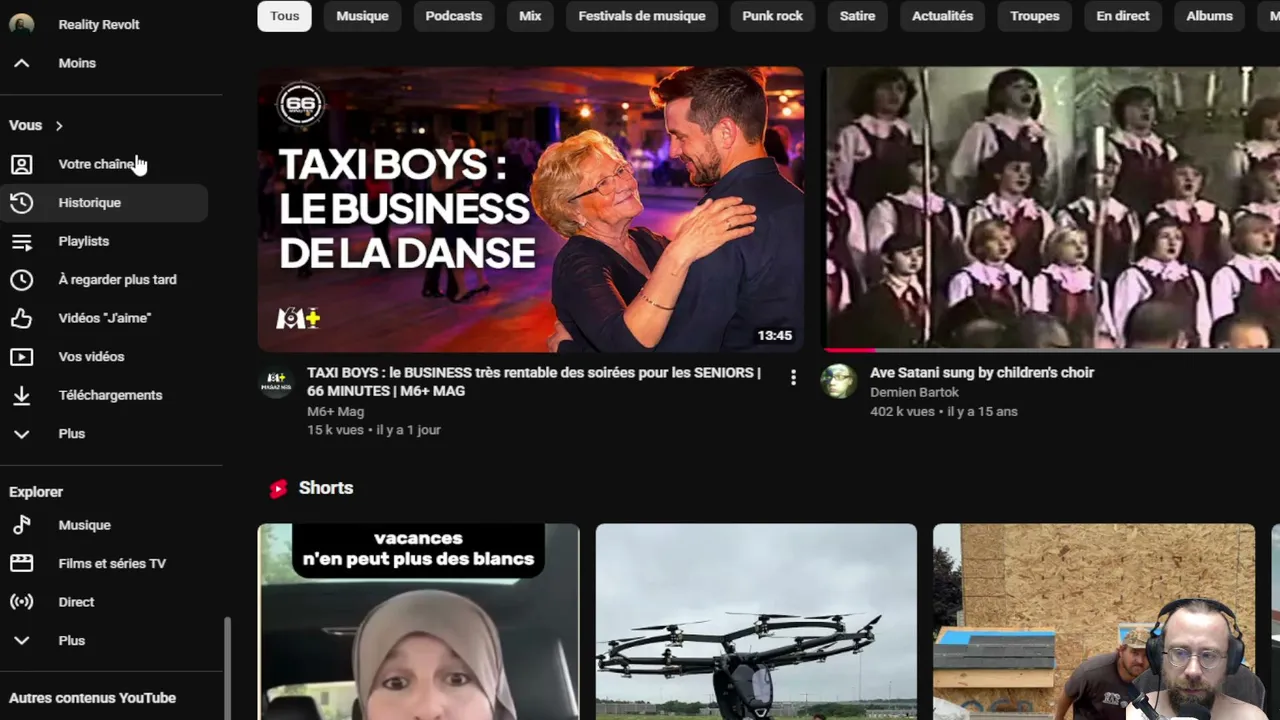1280x720 pixels.
Task: Click the Votre chaîne person icon
Action: (21, 164)
